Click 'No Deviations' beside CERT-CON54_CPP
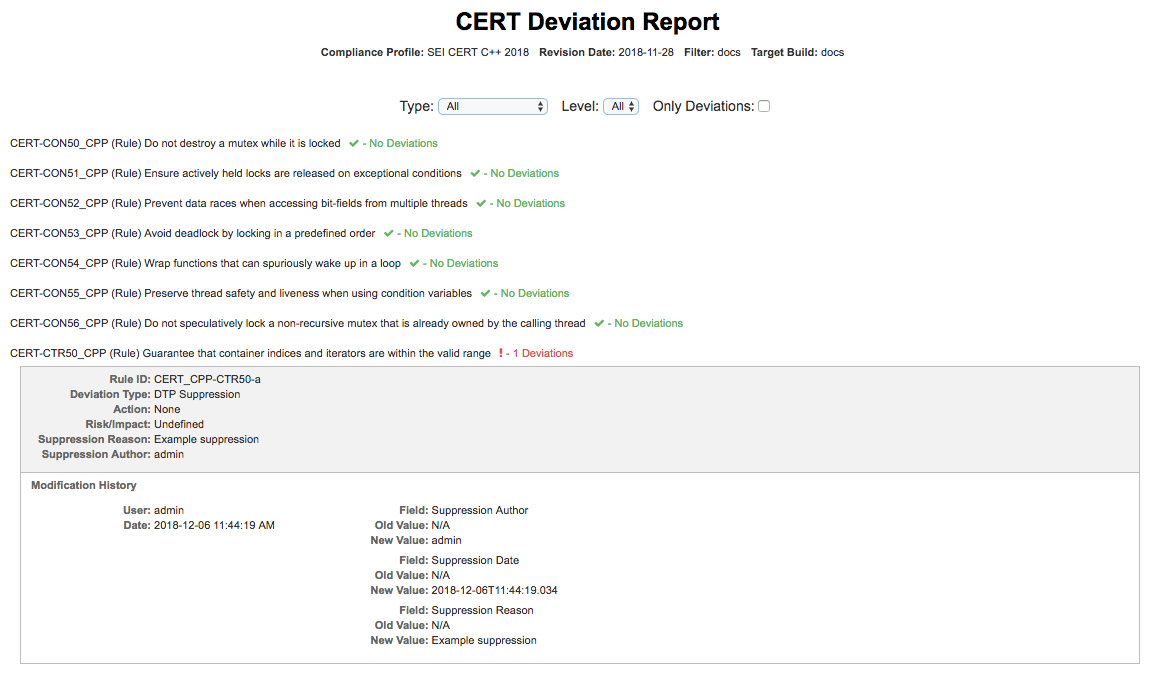The height and width of the screenshot is (685, 1150). [464, 264]
